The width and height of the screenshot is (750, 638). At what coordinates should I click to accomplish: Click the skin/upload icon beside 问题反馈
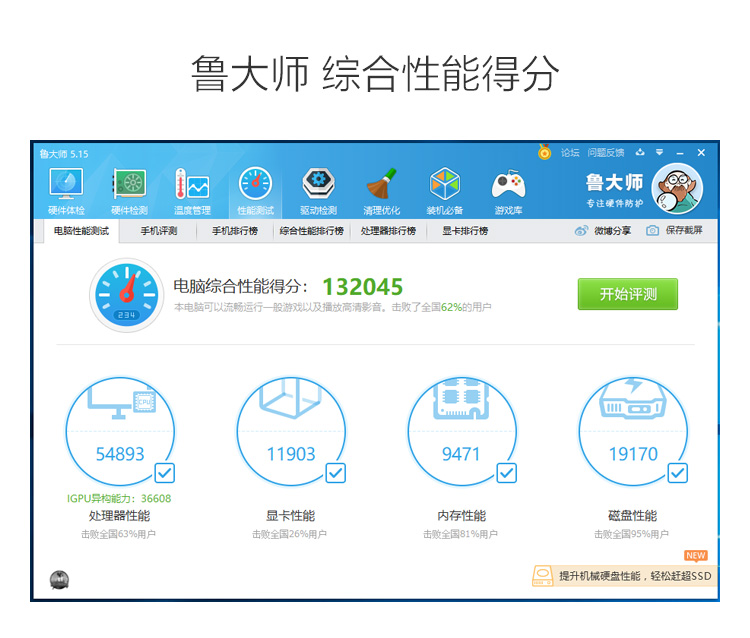point(640,153)
